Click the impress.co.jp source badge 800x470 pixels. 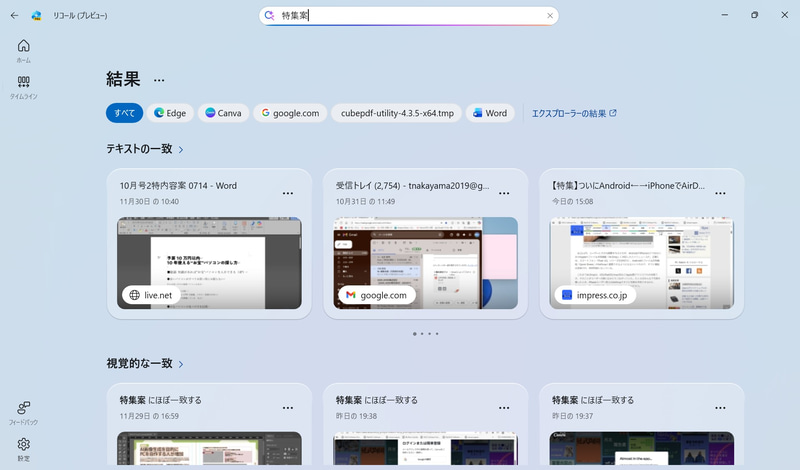[595, 295]
